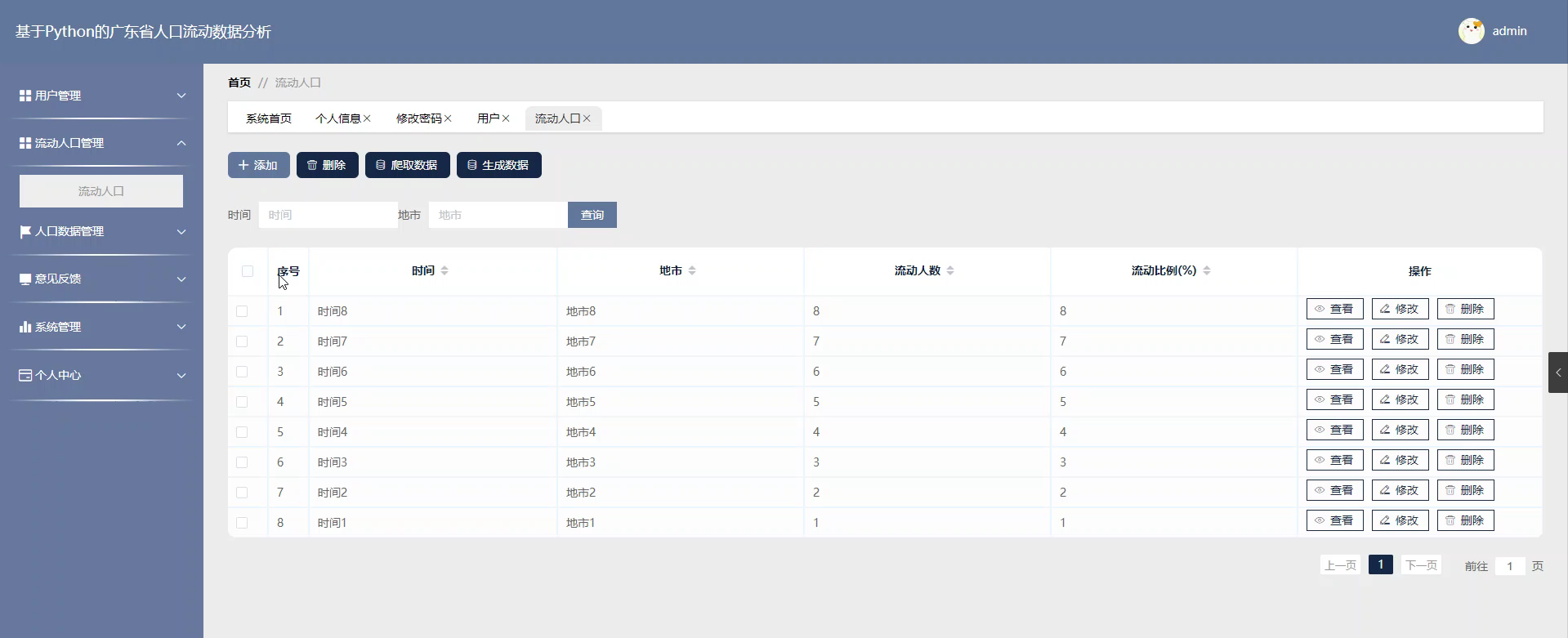Switch to the 修改密码 tab
This screenshot has width=1568, height=638.
(x=418, y=118)
